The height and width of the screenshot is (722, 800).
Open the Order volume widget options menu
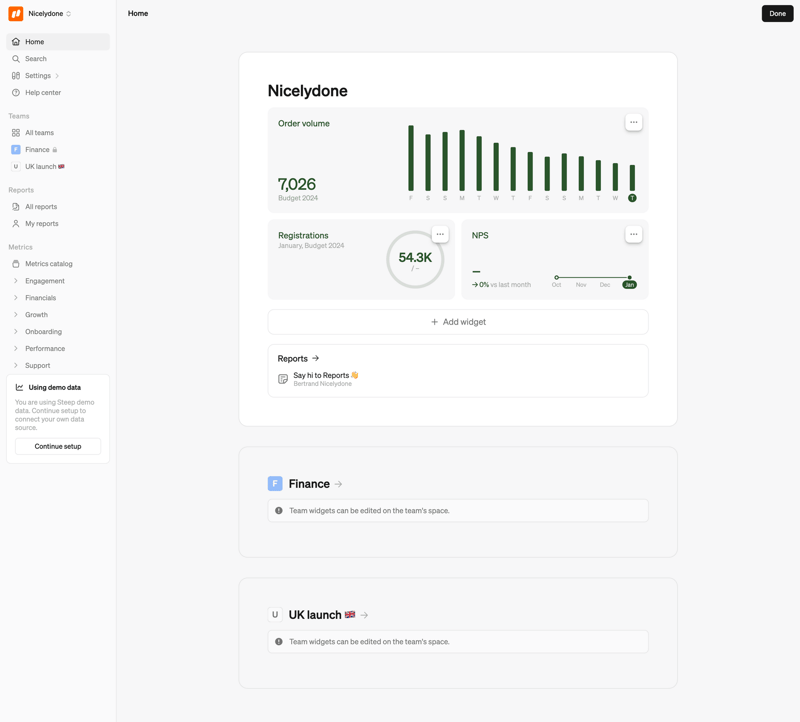click(634, 121)
